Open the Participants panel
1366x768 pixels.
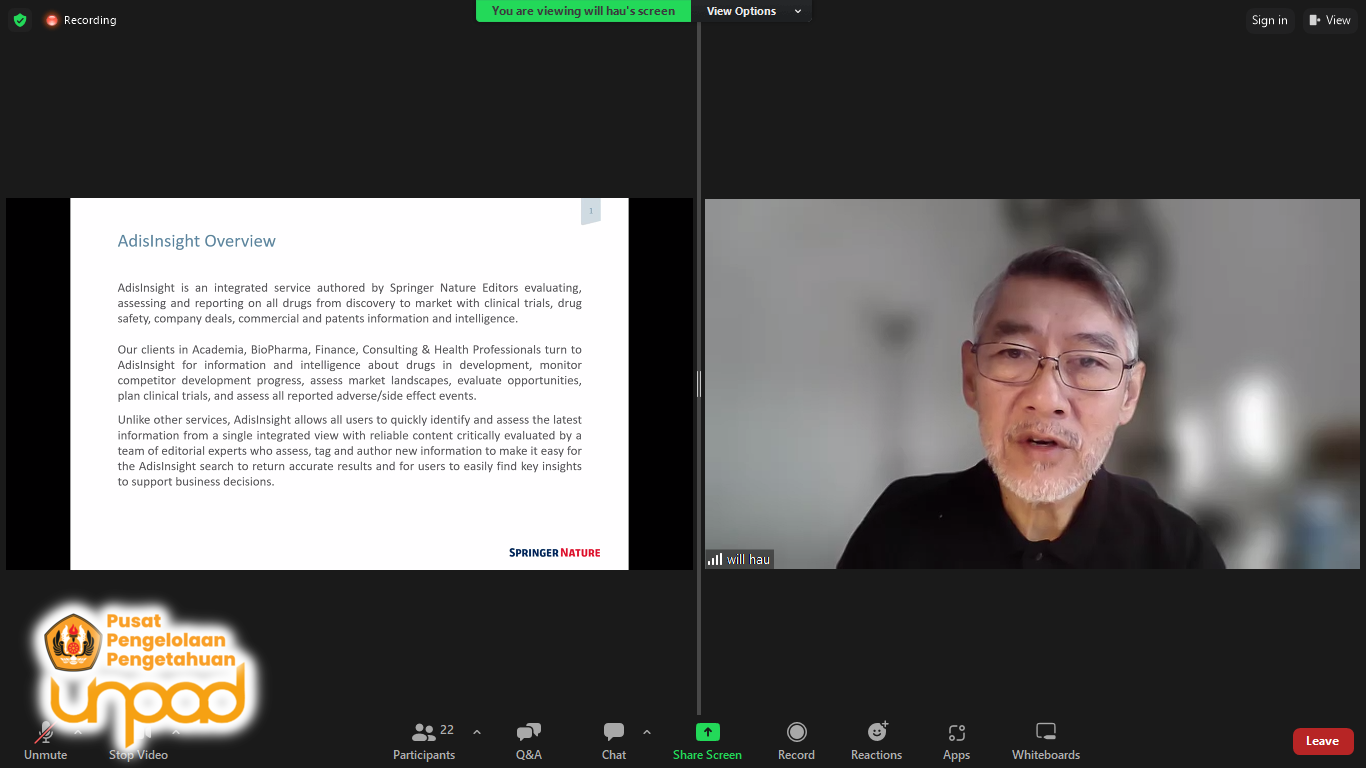click(x=424, y=741)
